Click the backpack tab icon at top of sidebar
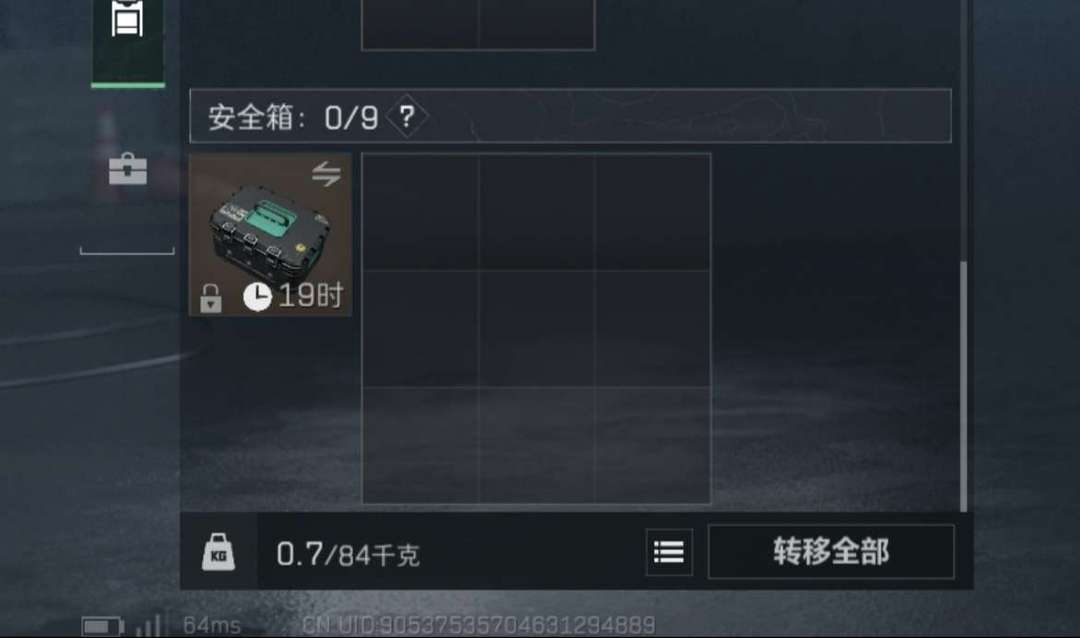 click(127, 19)
